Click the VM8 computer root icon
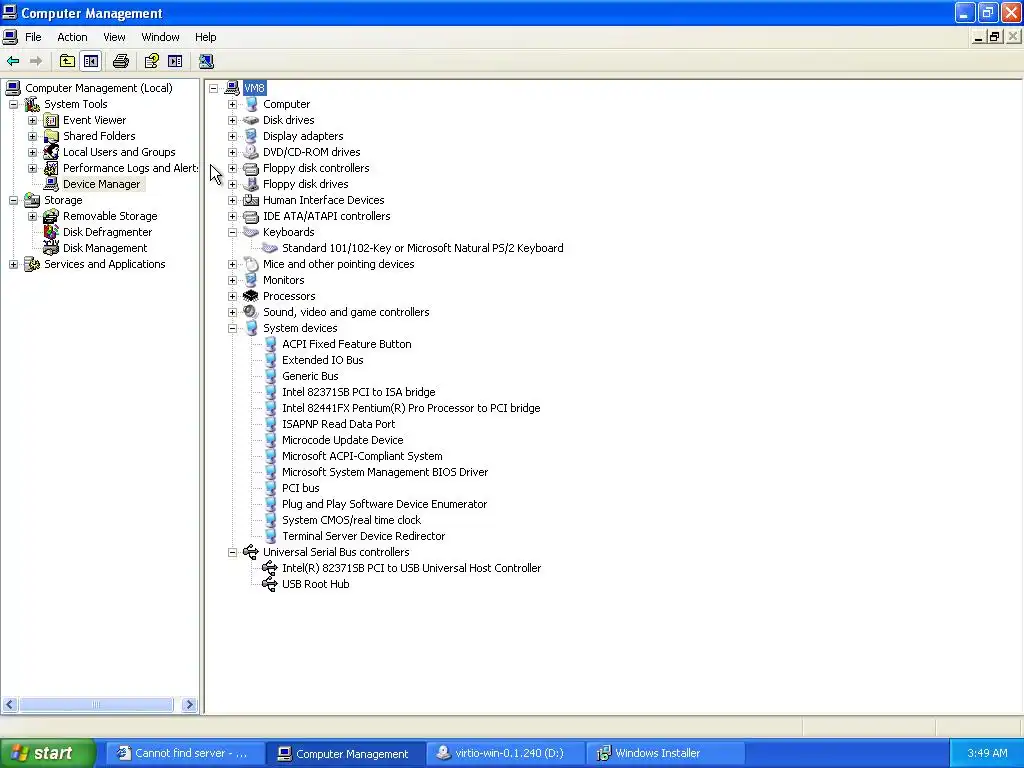This screenshot has height=768, width=1024. point(232,88)
